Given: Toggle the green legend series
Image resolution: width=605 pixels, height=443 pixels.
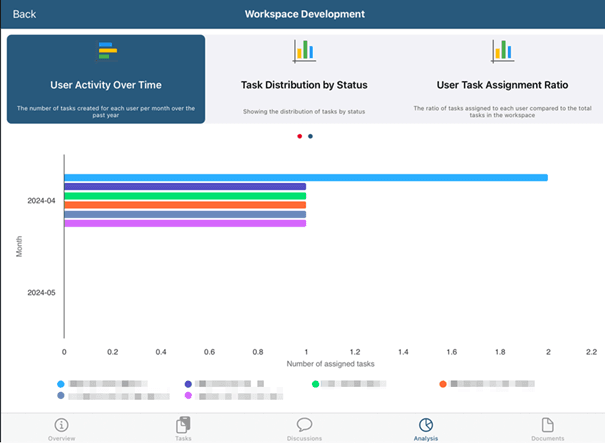Looking at the screenshot, I should click(x=315, y=383).
